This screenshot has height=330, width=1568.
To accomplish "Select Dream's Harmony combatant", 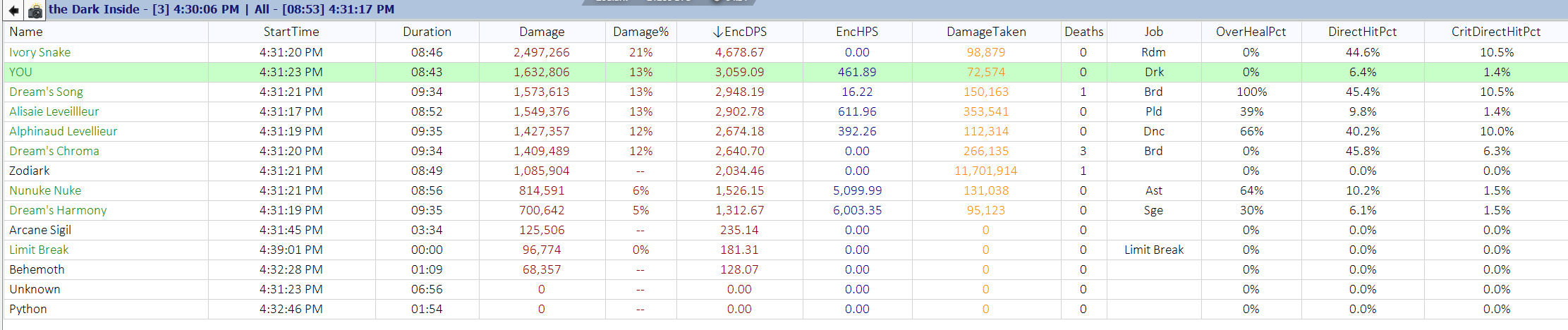I will pyautogui.click(x=58, y=210).
